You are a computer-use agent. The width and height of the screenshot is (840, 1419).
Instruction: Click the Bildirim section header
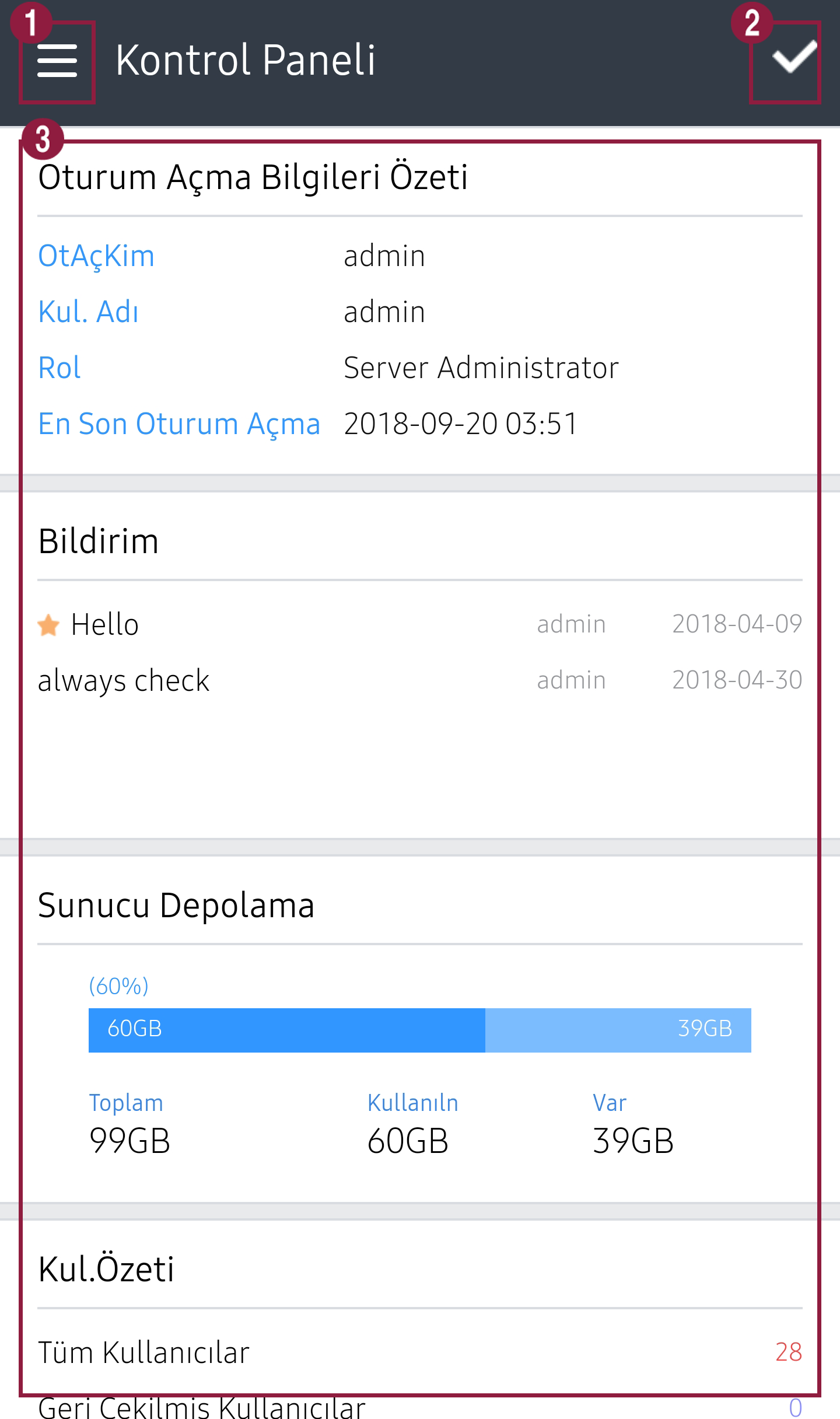click(x=99, y=541)
